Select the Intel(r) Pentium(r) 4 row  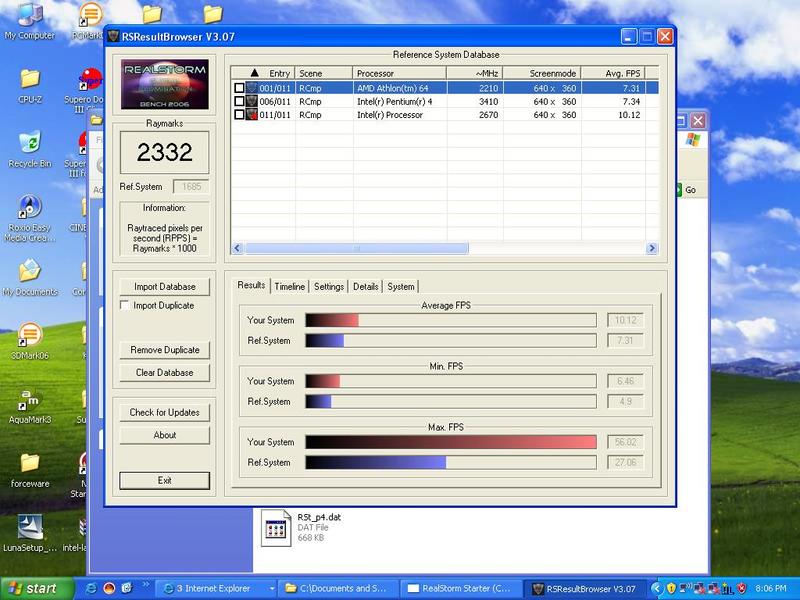pos(444,101)
